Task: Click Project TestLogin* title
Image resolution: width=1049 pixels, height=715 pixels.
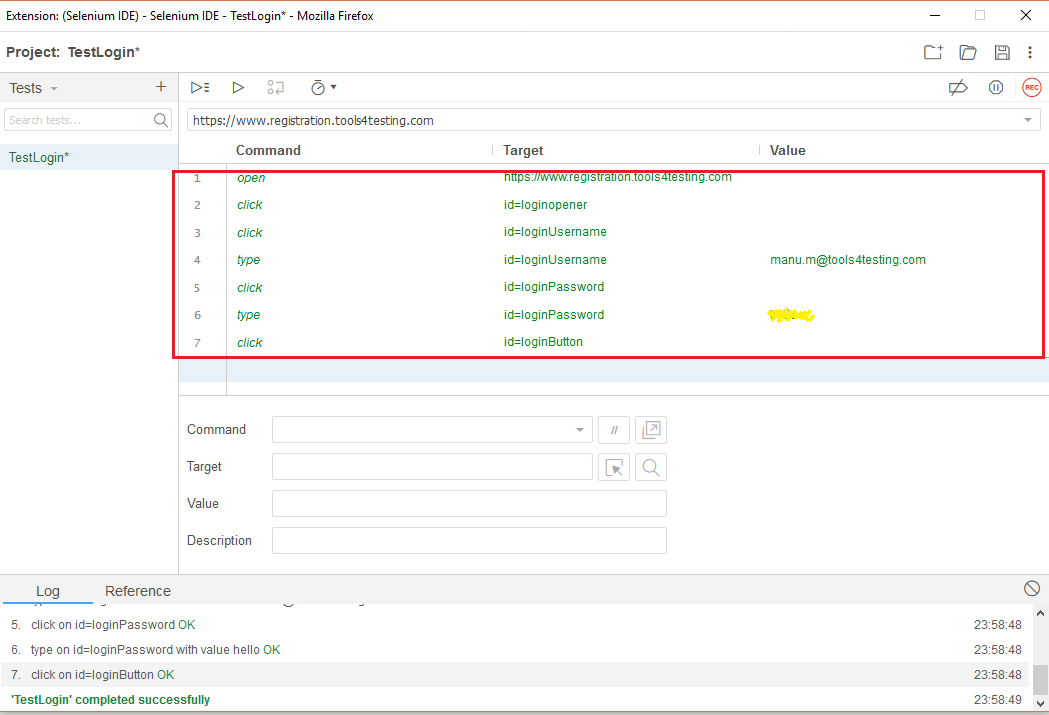Action: [73, 52]
